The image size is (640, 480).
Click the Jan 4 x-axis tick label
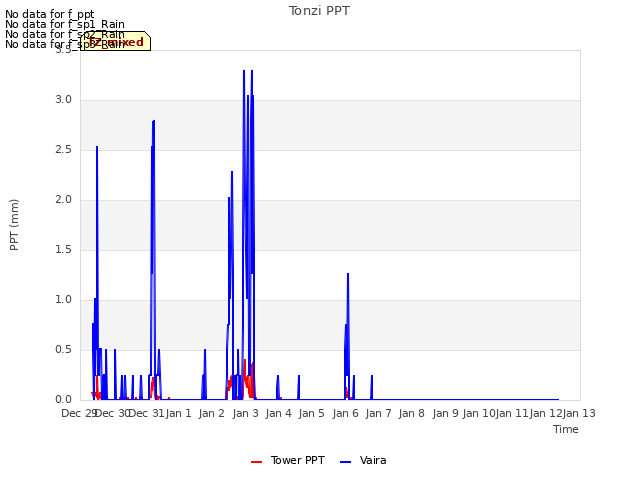click(279, 413)
